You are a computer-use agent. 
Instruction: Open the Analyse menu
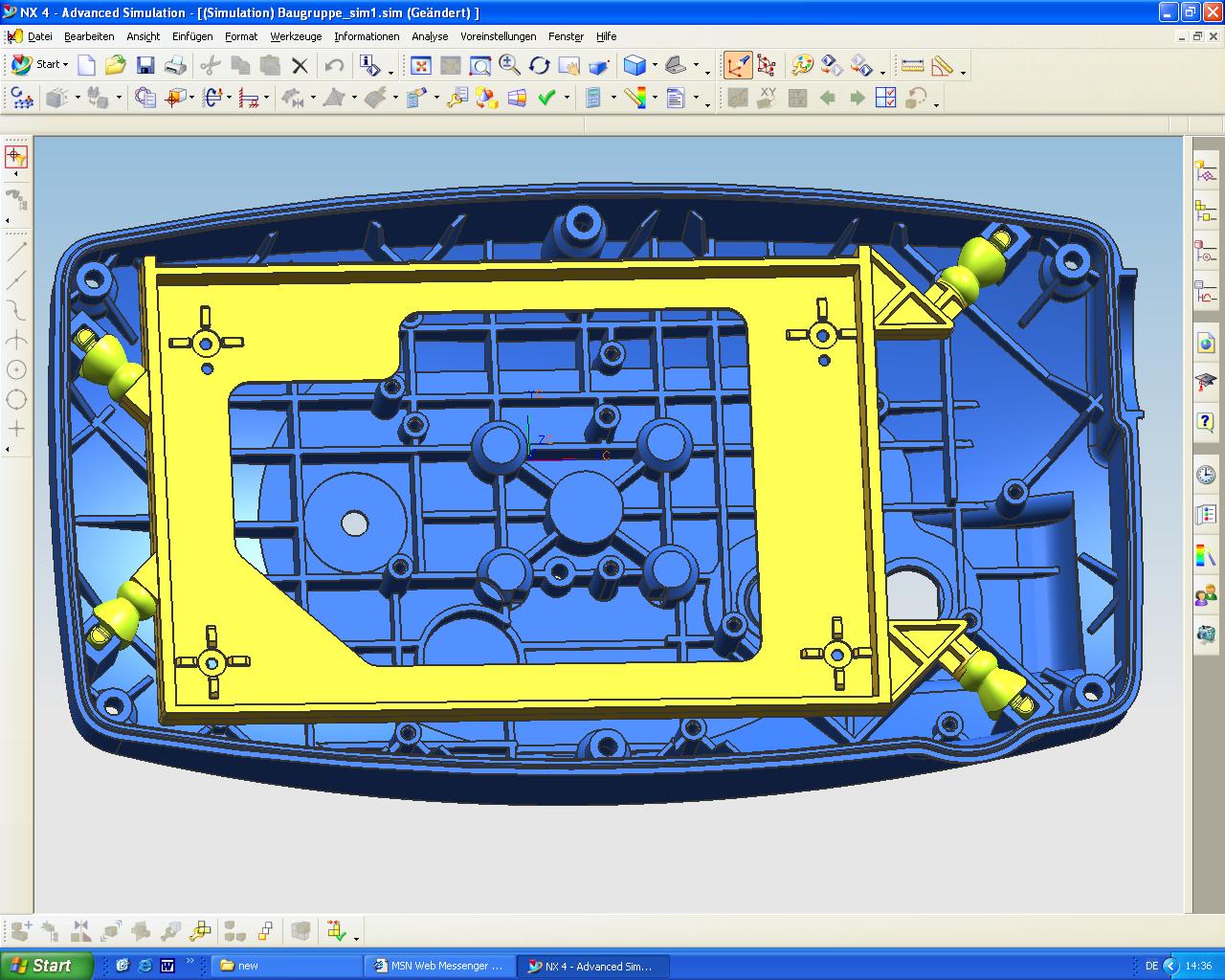coord(430,36)
